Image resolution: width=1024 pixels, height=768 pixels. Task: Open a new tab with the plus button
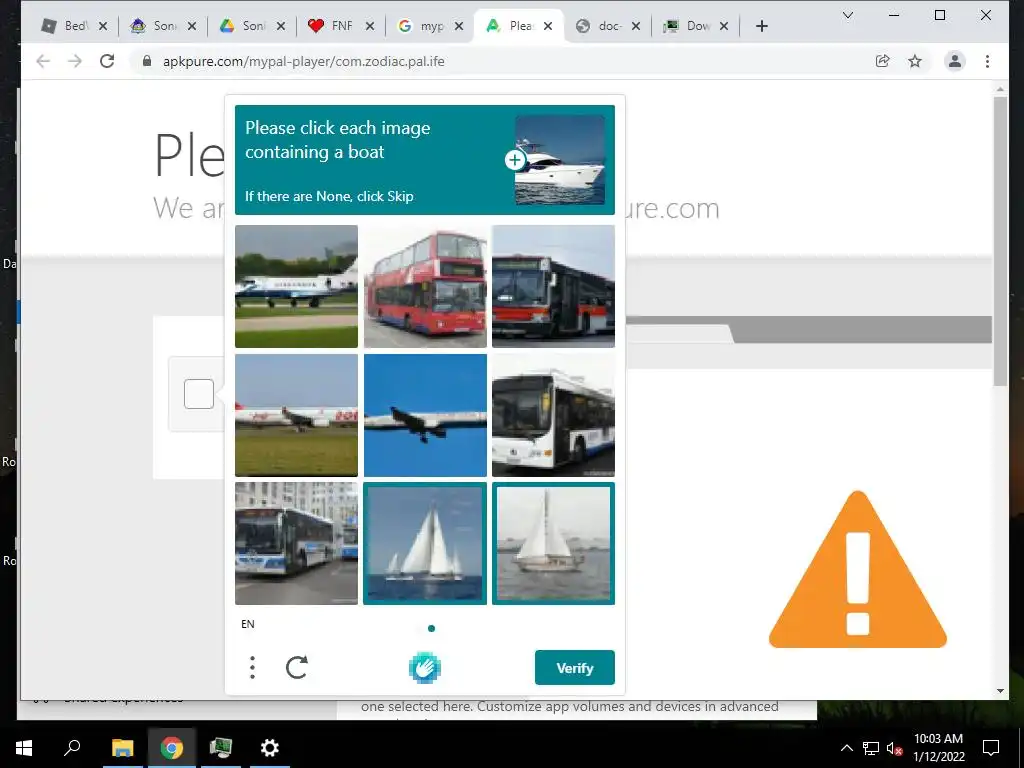coord(761,26)
